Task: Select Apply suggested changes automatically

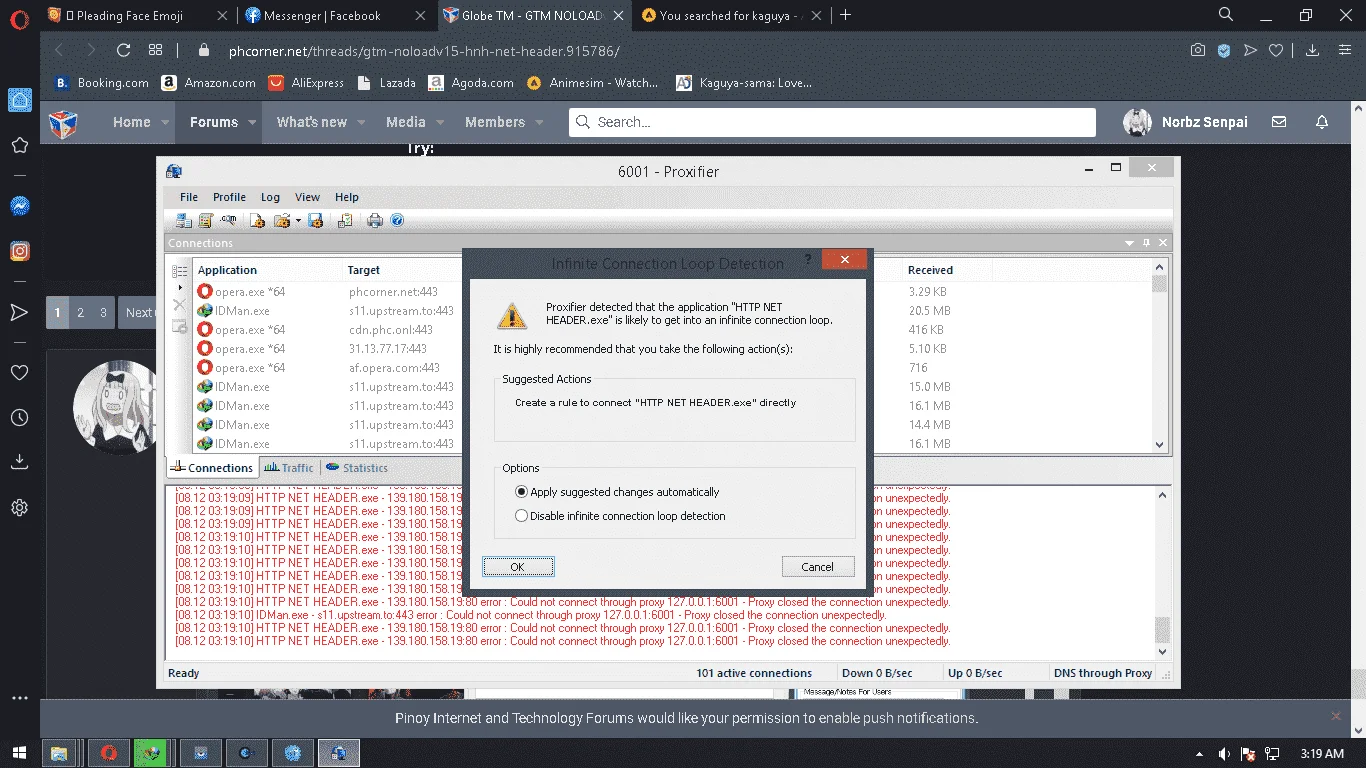Action: pyautogui.click(x=617, y=492)
